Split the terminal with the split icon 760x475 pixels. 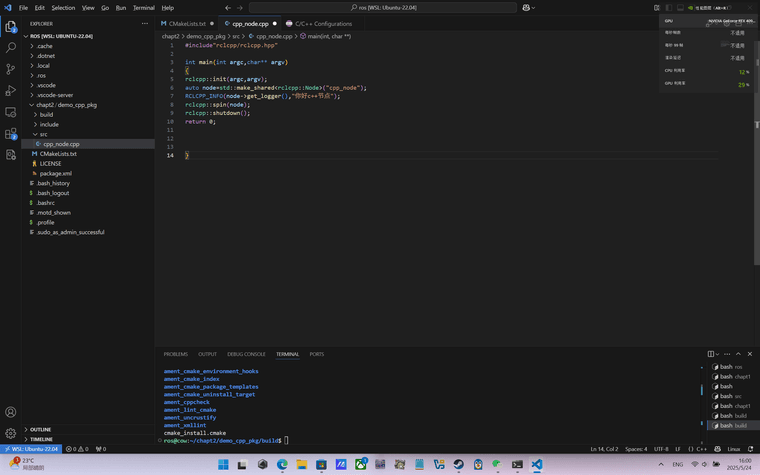pyautogui.click(x=711, y=354)
